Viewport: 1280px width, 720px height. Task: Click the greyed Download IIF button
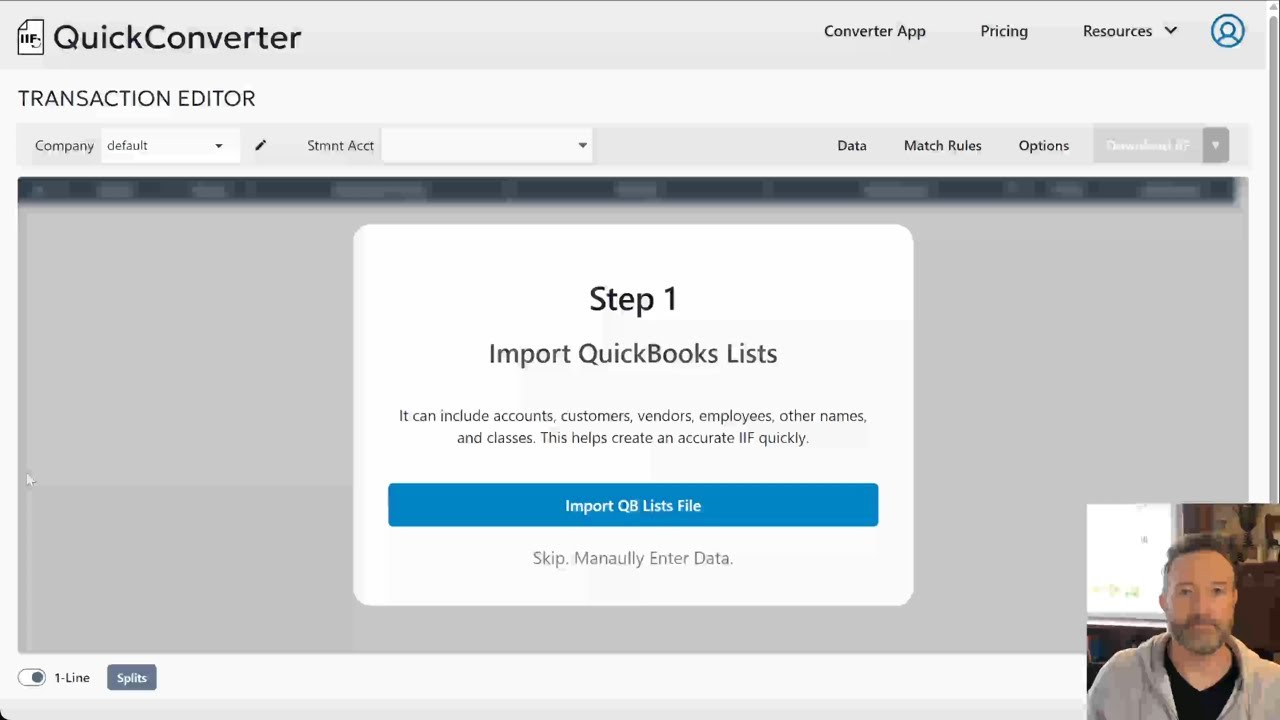[1148, 145]
